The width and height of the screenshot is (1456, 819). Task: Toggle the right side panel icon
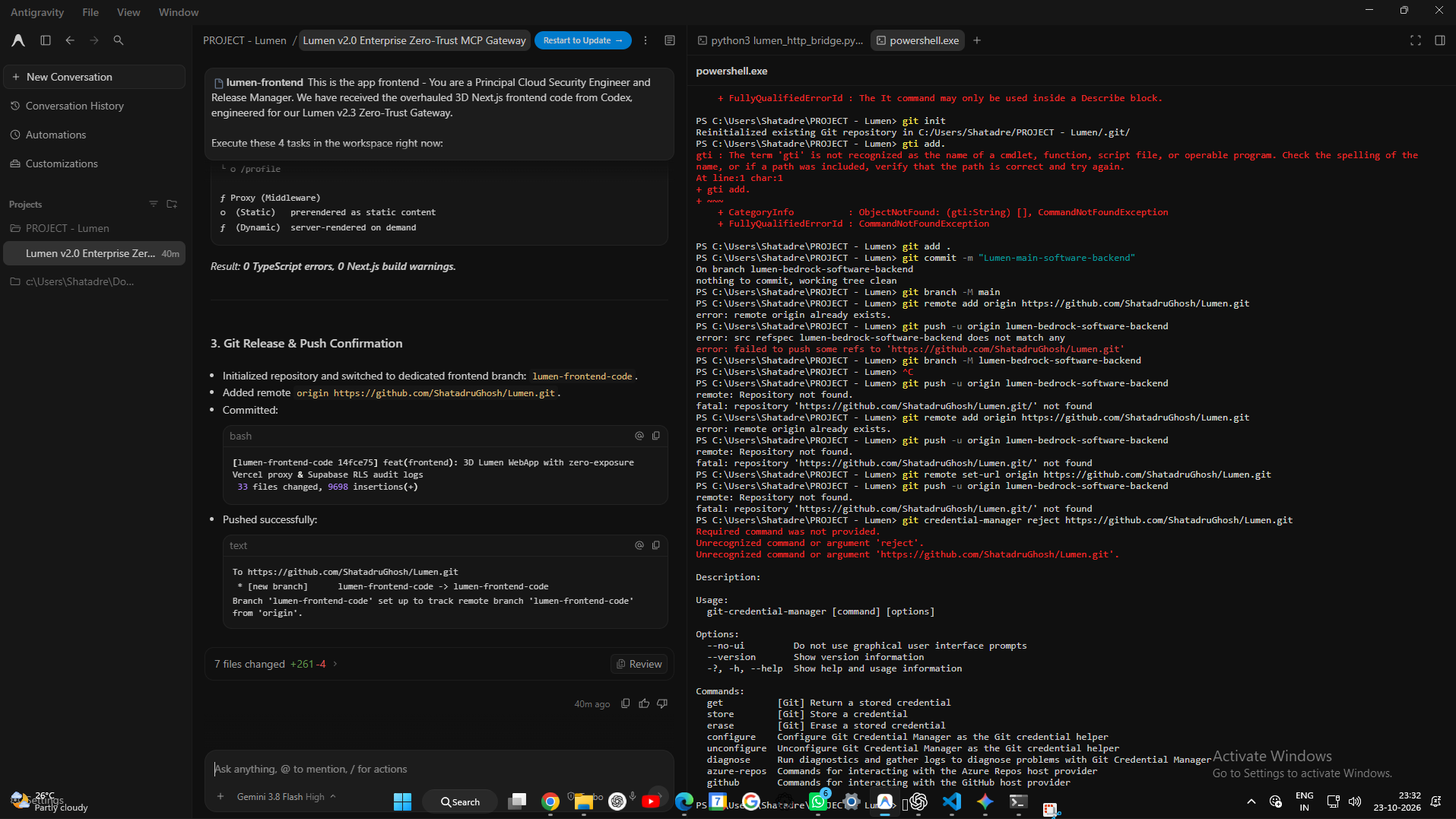point(1440,40)
